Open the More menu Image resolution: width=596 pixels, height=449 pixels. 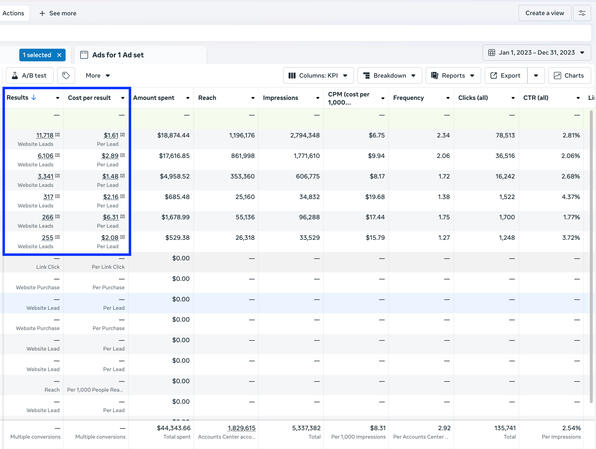[97, 76]
